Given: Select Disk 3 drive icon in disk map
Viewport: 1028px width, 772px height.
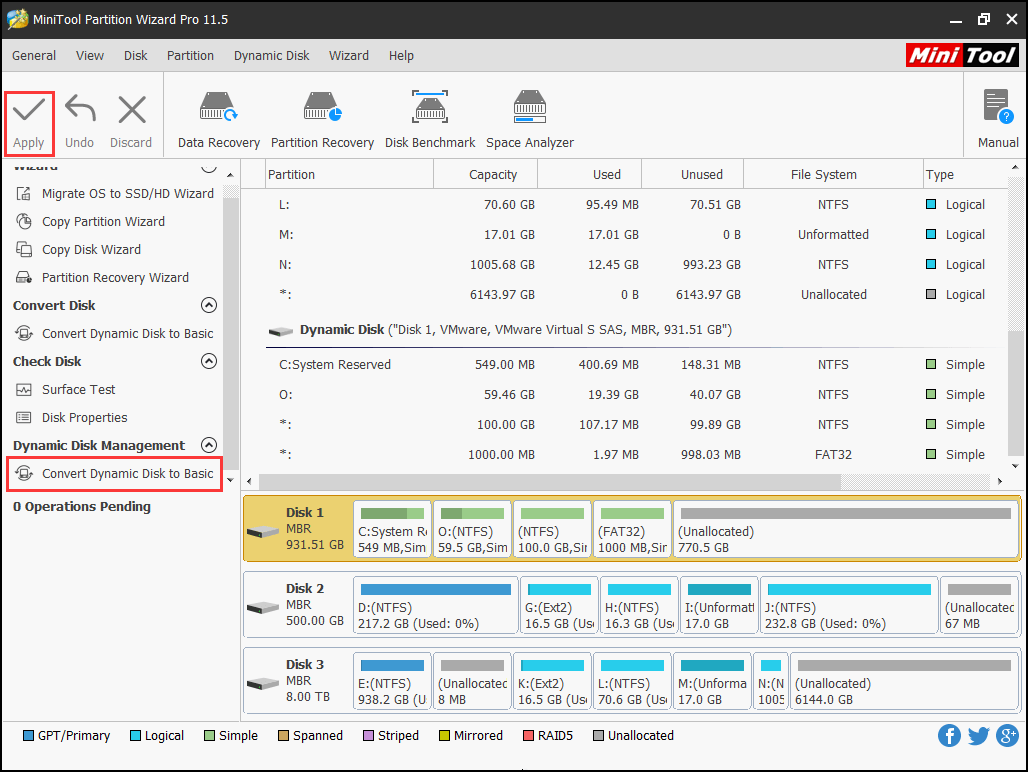Looking at the screenshot, I should pos(262,684).
